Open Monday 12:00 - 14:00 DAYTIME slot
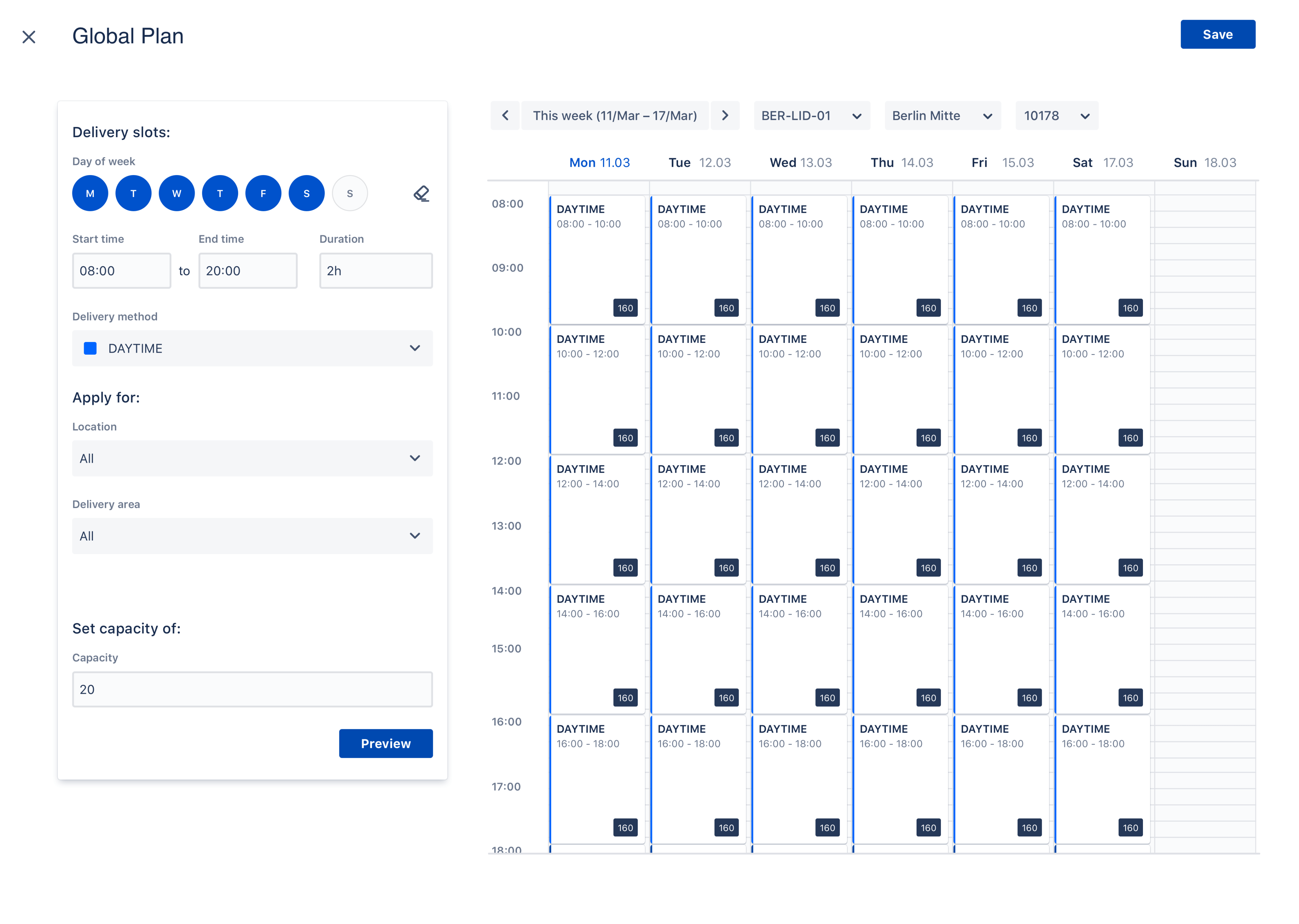This screenshot has width=1299, height=924. pyautogui.click(x=597, y=520)
